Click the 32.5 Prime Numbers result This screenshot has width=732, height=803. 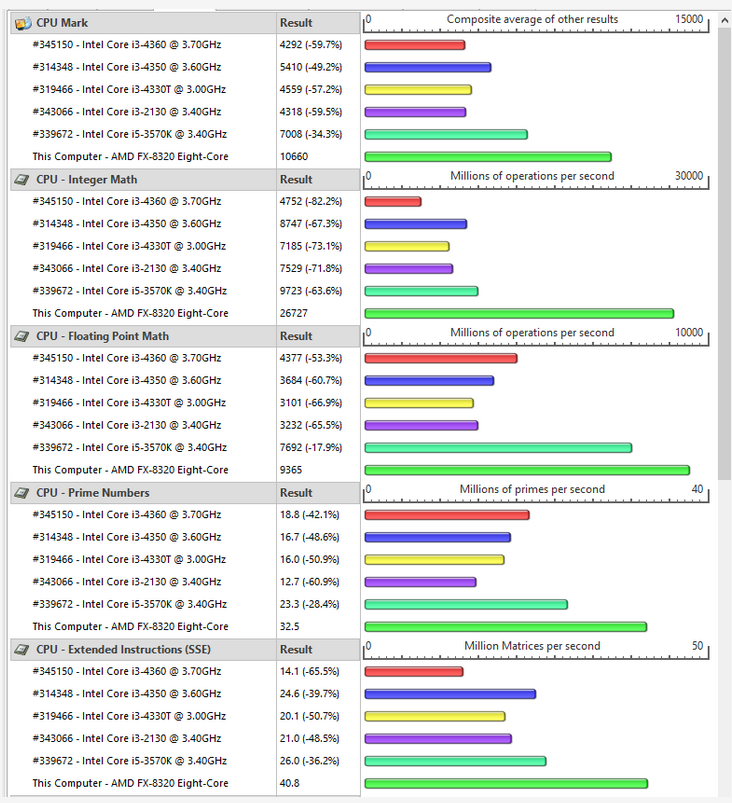tap(289, 627)
